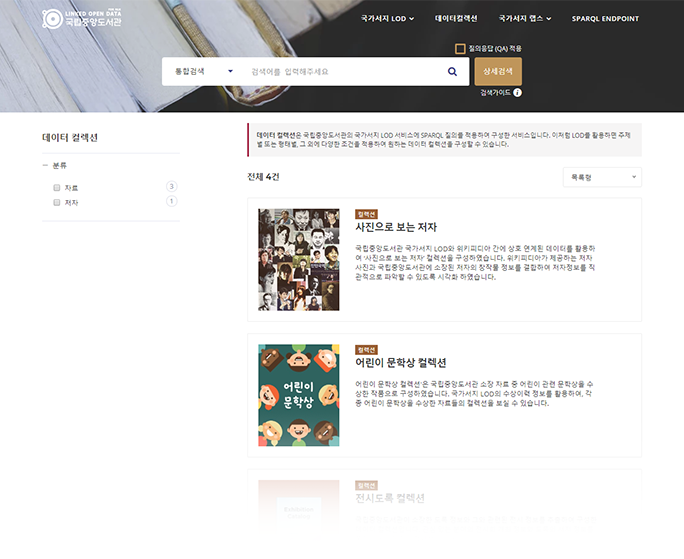The width and height of the screenshot is (684, 559).
Task: Open the 데이터컬렉션 menu item
Action: coord(456,19)
